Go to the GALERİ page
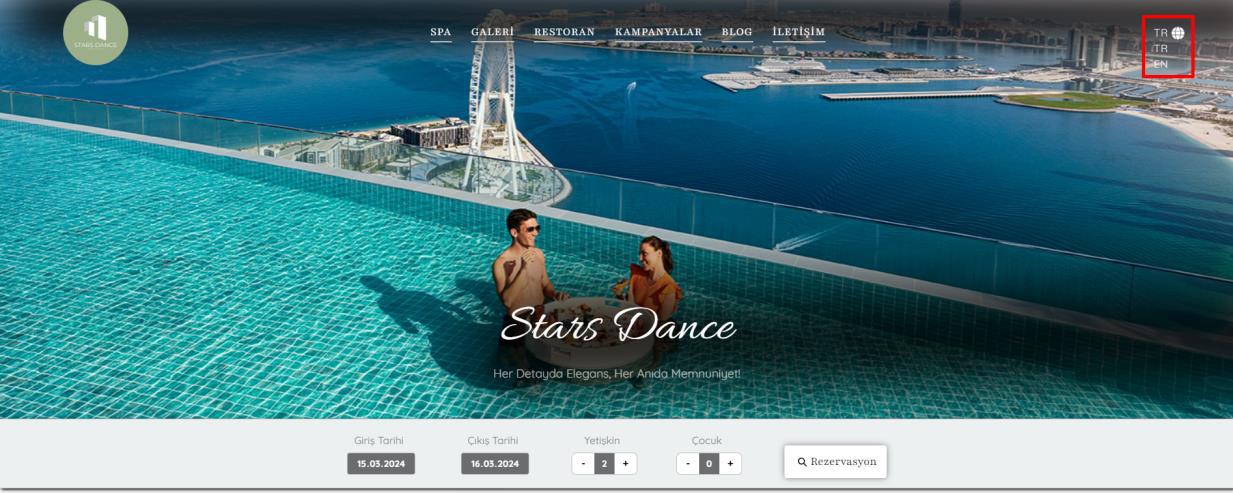 (492, 32)
